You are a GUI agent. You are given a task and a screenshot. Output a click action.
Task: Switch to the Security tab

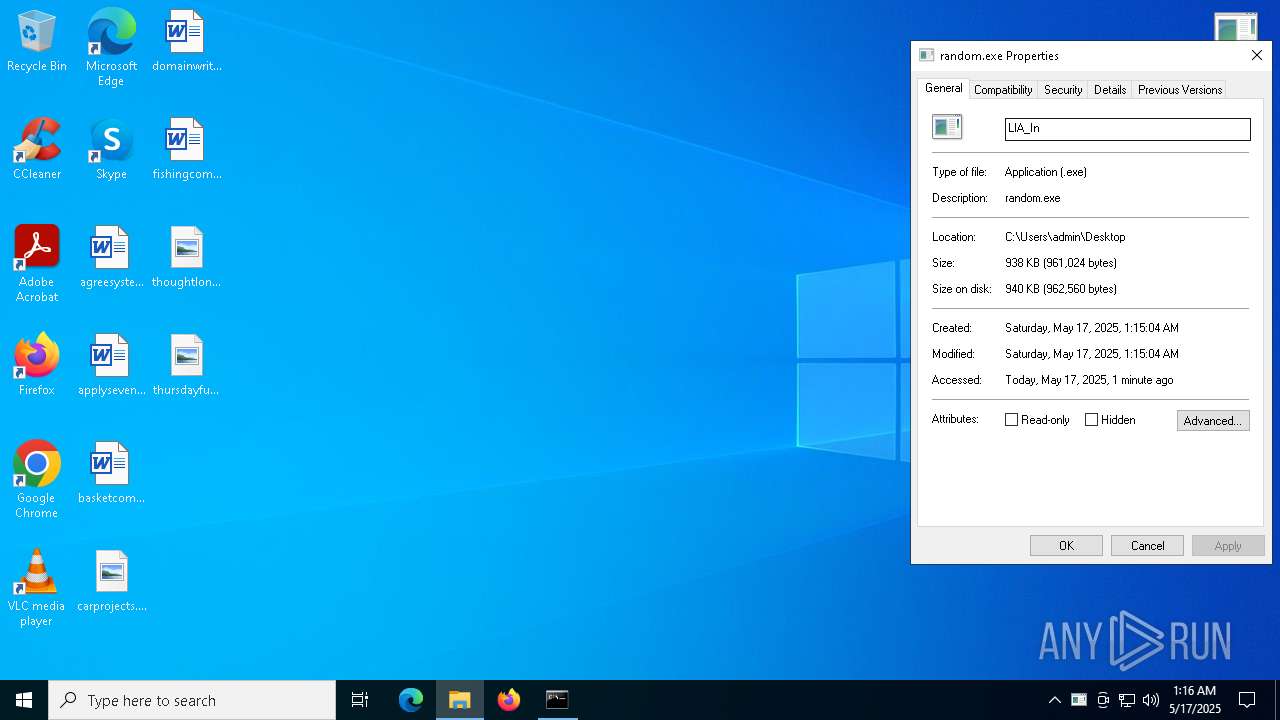click(x=1063, y=90)
